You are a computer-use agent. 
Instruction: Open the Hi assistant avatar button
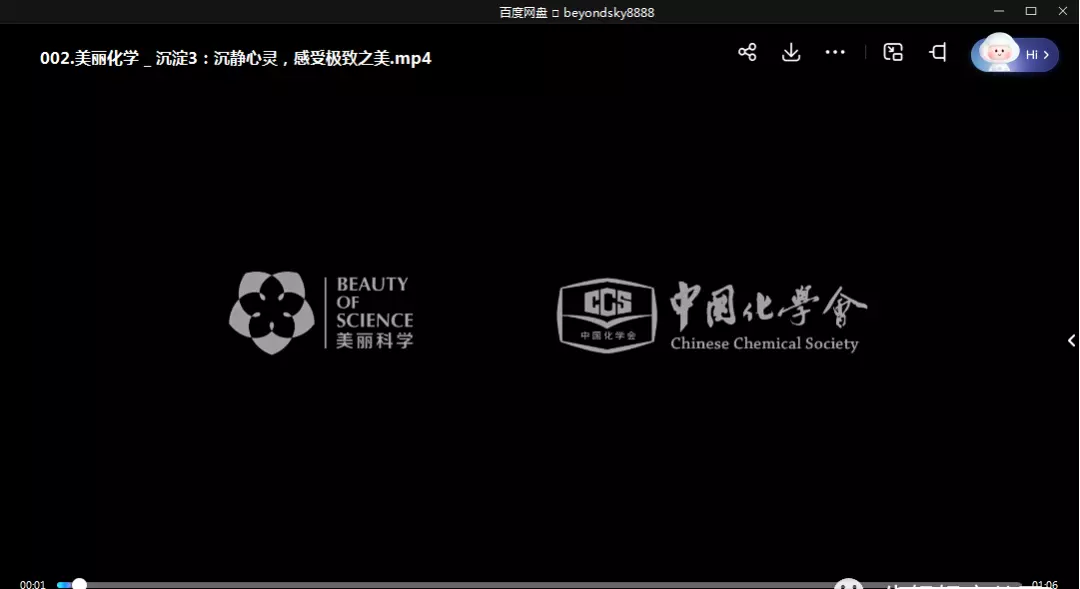1015,53
